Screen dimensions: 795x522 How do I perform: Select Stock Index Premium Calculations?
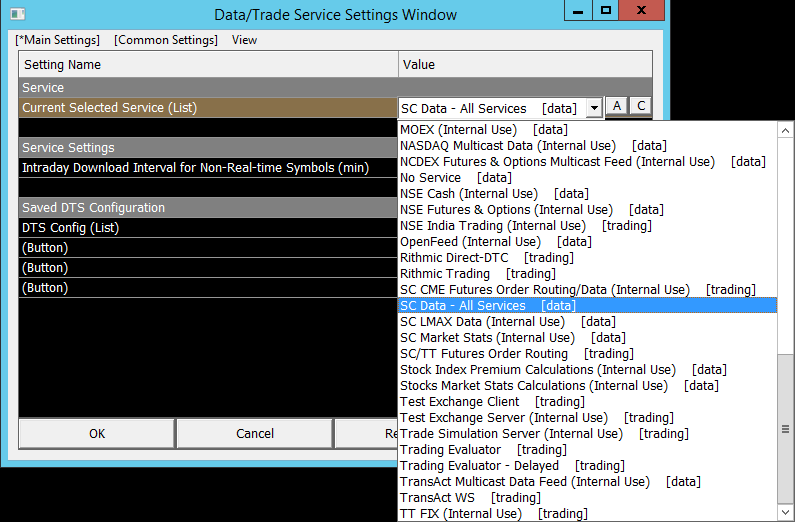(588, 369)
